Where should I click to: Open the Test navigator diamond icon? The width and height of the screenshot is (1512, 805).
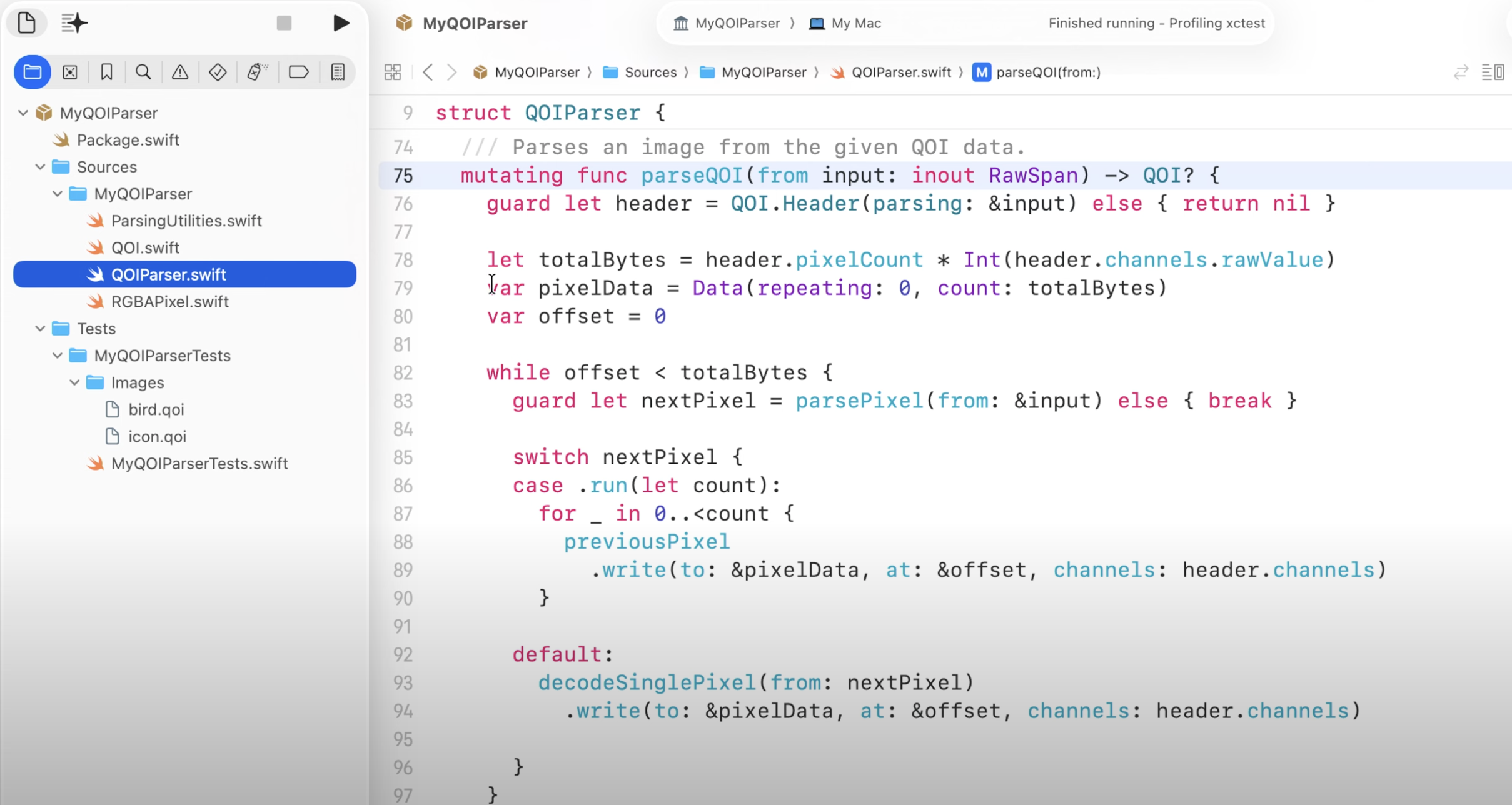[x=218, y=72]
